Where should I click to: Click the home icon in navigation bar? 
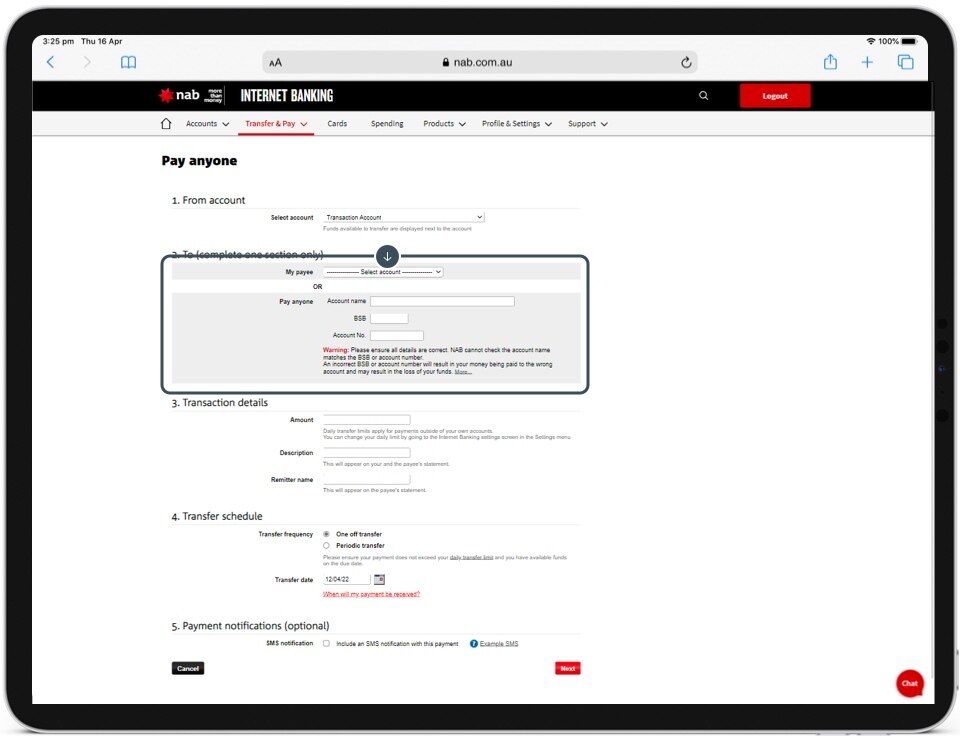(166, 124)
